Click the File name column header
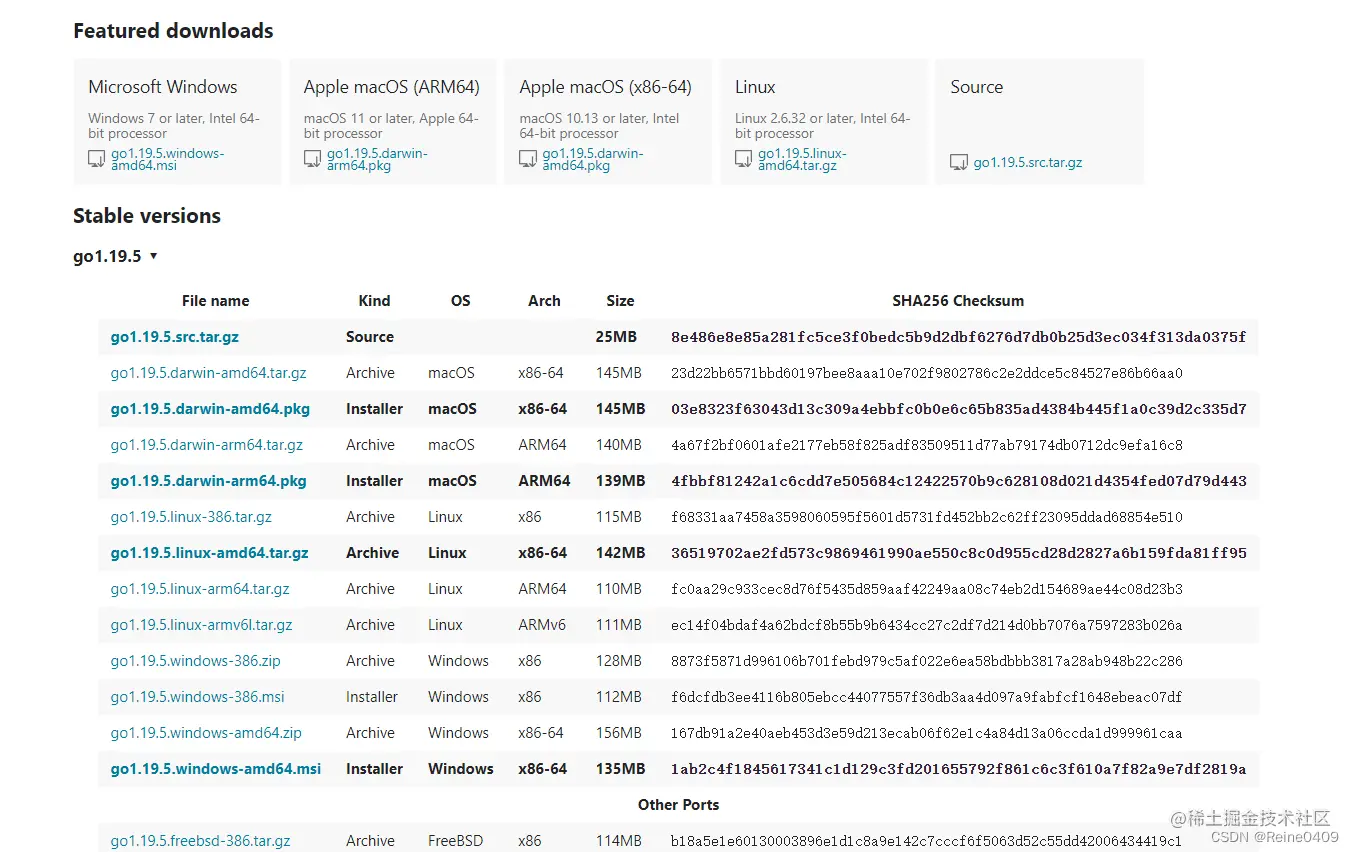Screen dimensions: 1354x852 216,301
